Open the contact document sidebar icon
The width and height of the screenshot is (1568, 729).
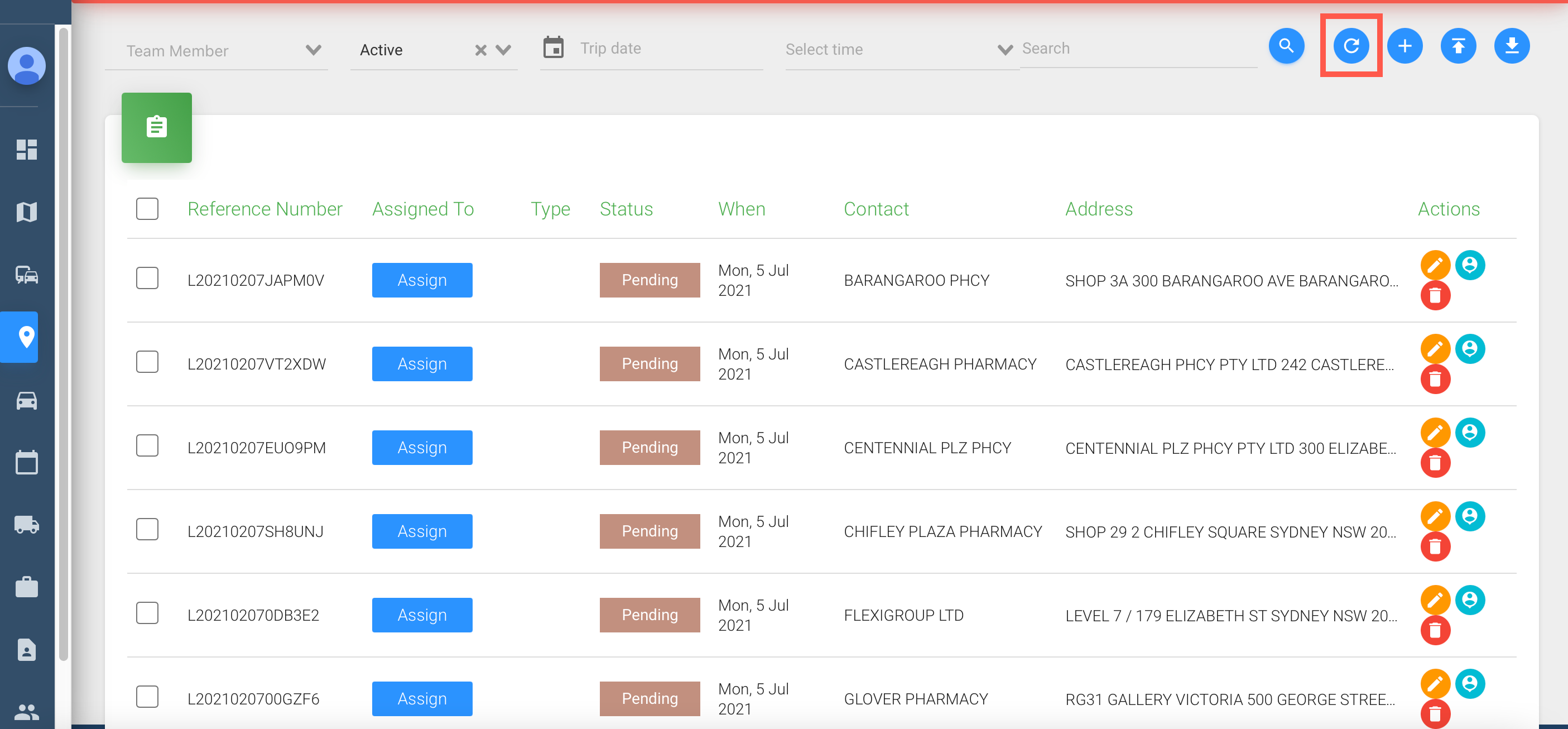(x=27, y=650)
